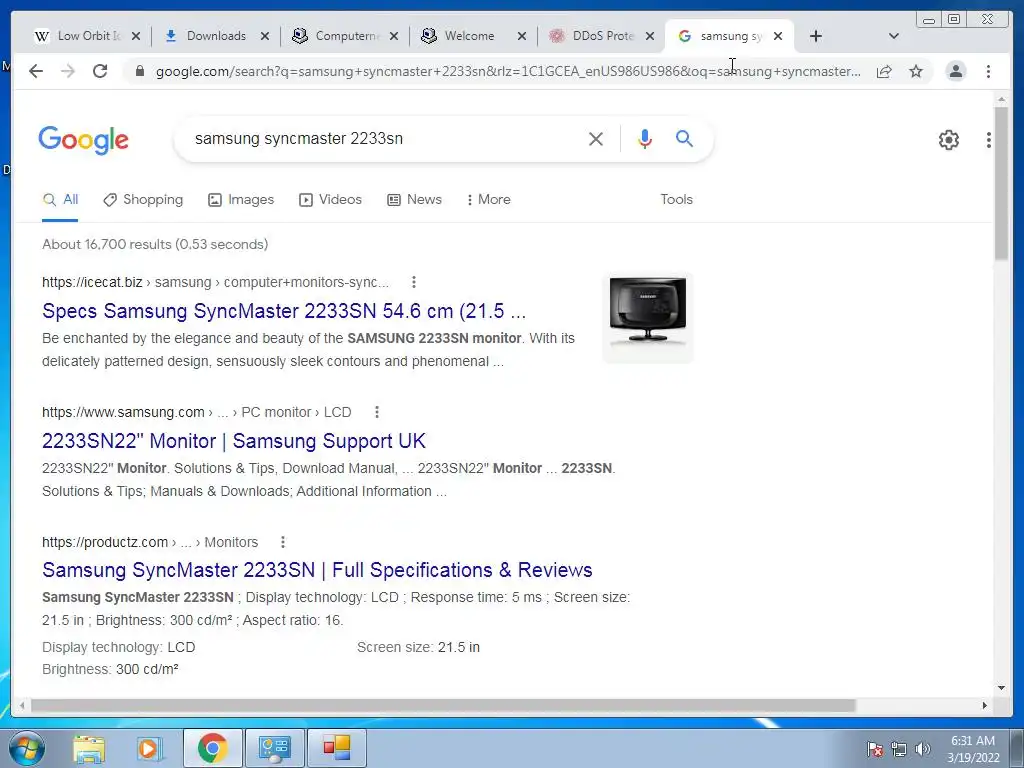This screenshot has width=1024, height=768.
Task: Start voice search with the microphone icon
Action: coord(645,138)
